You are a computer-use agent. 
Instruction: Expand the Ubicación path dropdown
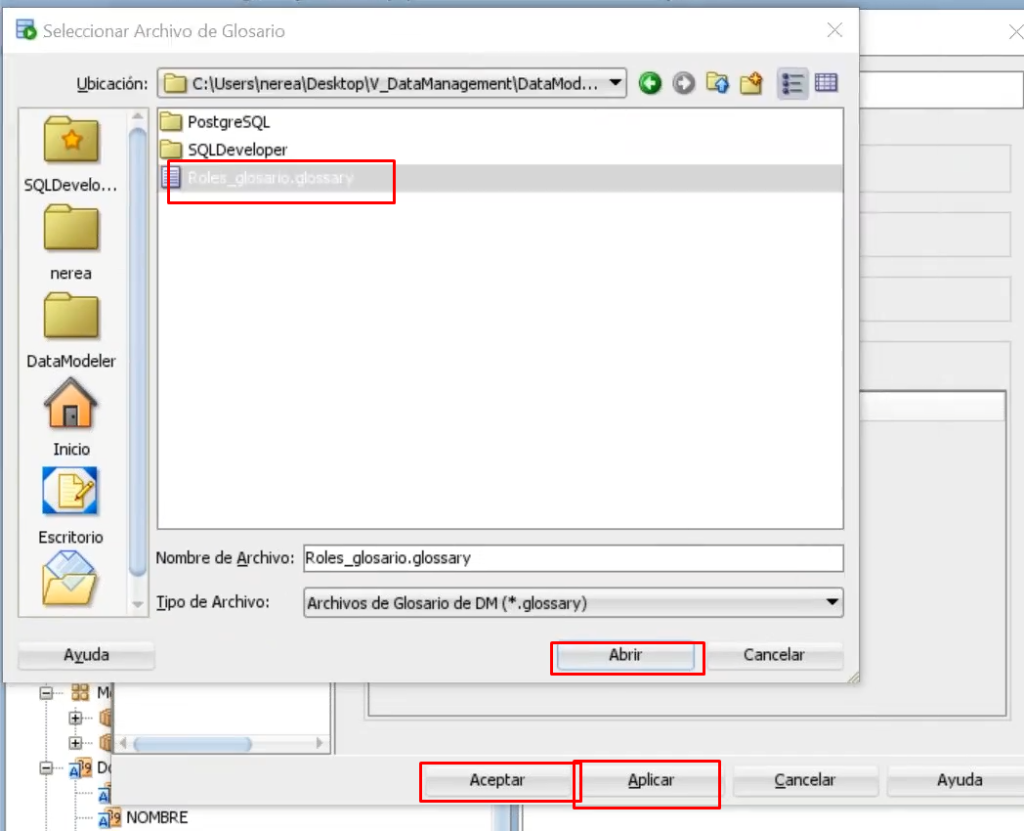pos(615,84)
